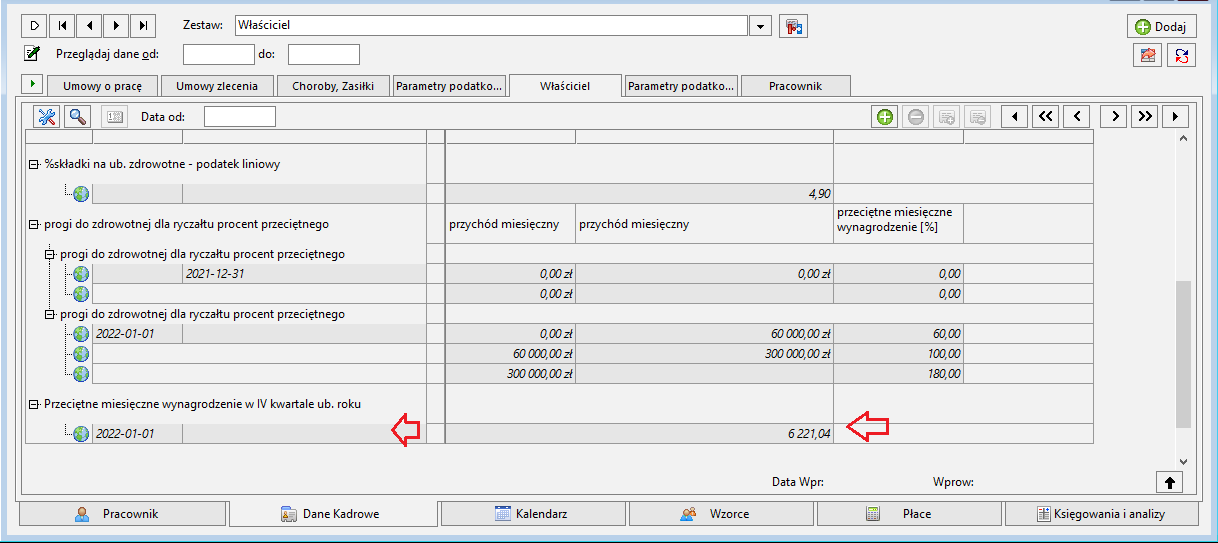Image resolution: width=1218 pixels, height=543 pixels.
Task: Jump to last record with the end arrow
Action: click(x=145, y=25)
